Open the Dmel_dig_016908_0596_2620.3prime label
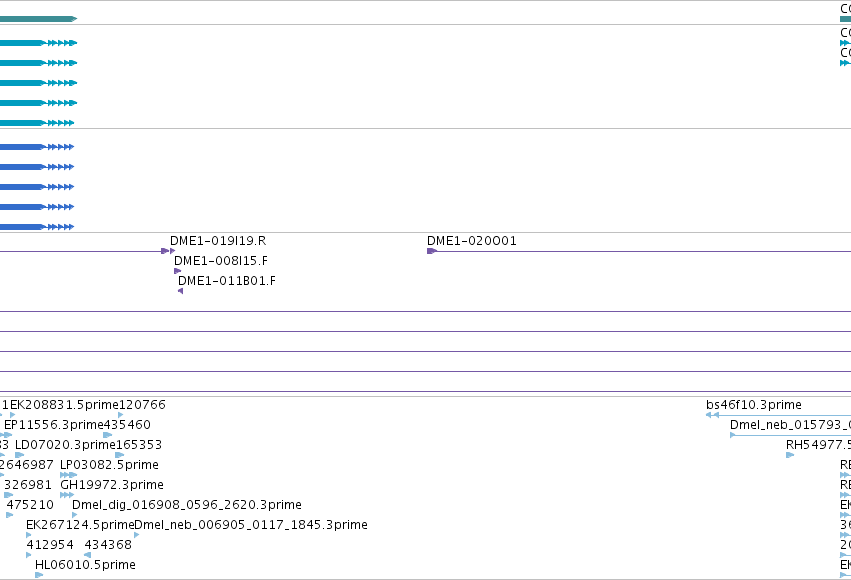851x580 pixels. point(187,505)
